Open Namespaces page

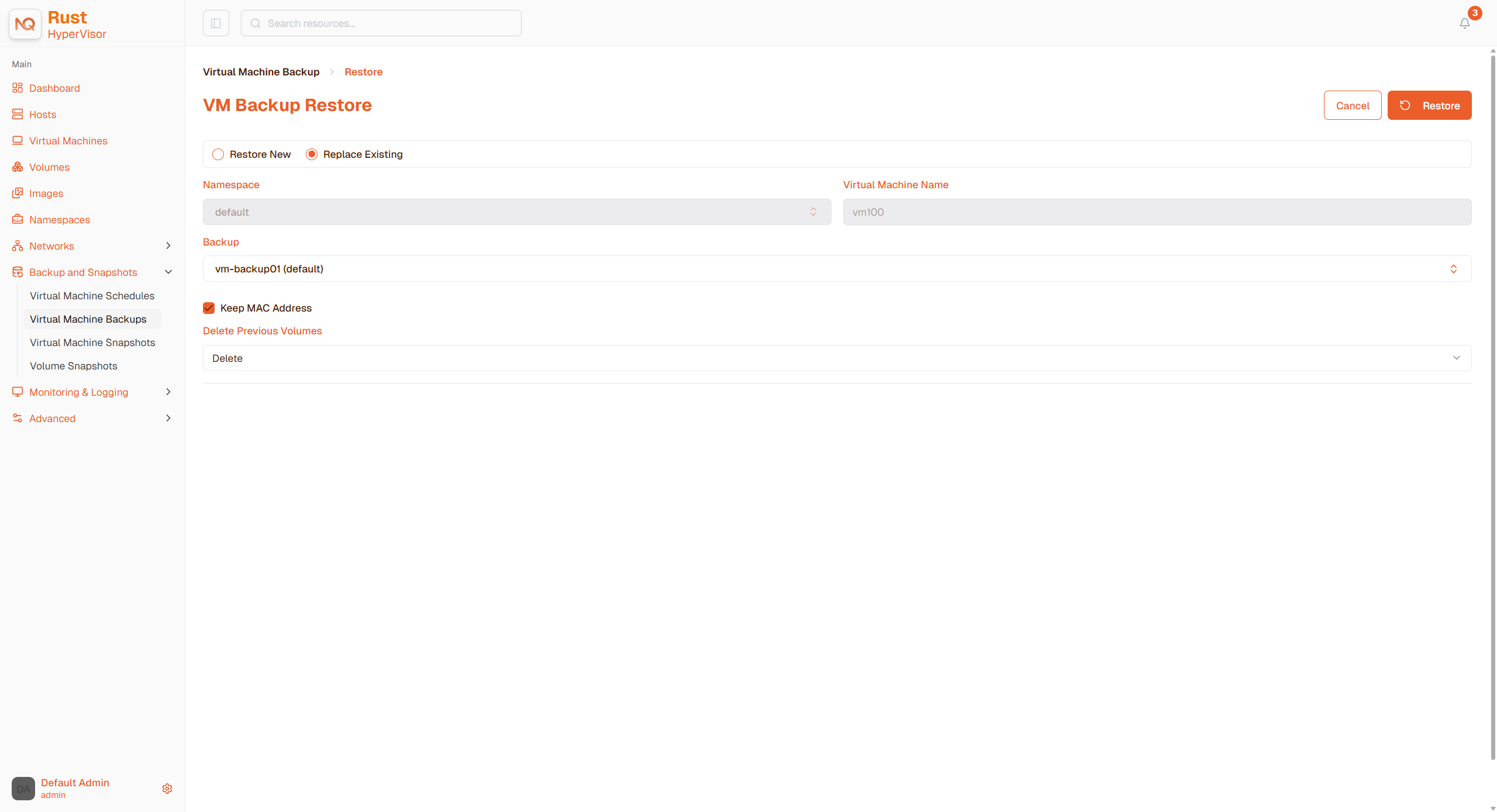(x=60, y=220)
